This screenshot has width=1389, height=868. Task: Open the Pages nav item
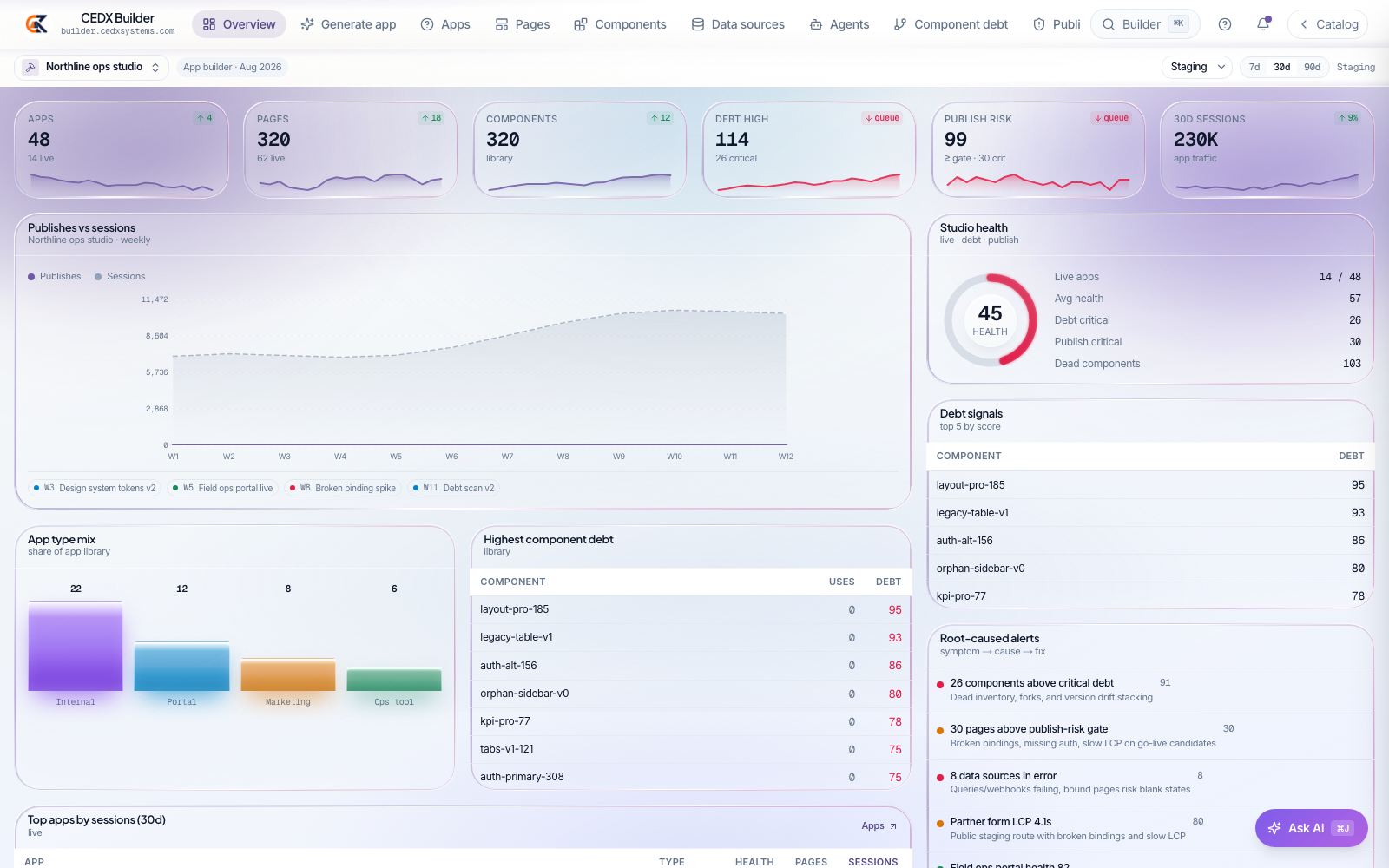coord(523,24)
